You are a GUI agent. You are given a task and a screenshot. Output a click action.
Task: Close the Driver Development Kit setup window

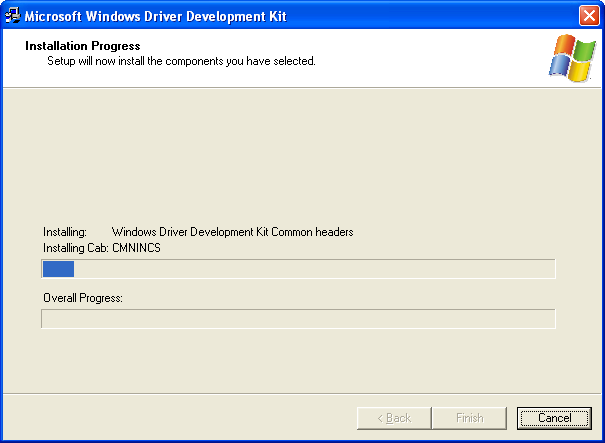tap(589, 15)
